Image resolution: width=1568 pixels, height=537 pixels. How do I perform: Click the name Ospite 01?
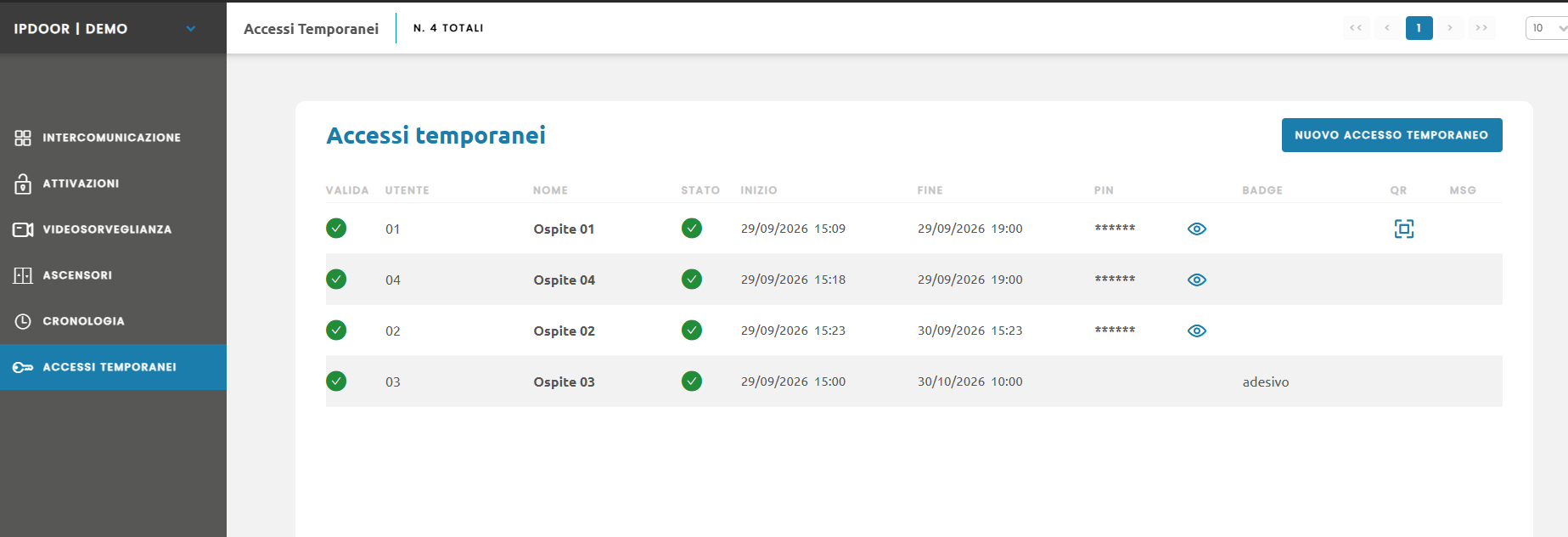pos(564,229)
